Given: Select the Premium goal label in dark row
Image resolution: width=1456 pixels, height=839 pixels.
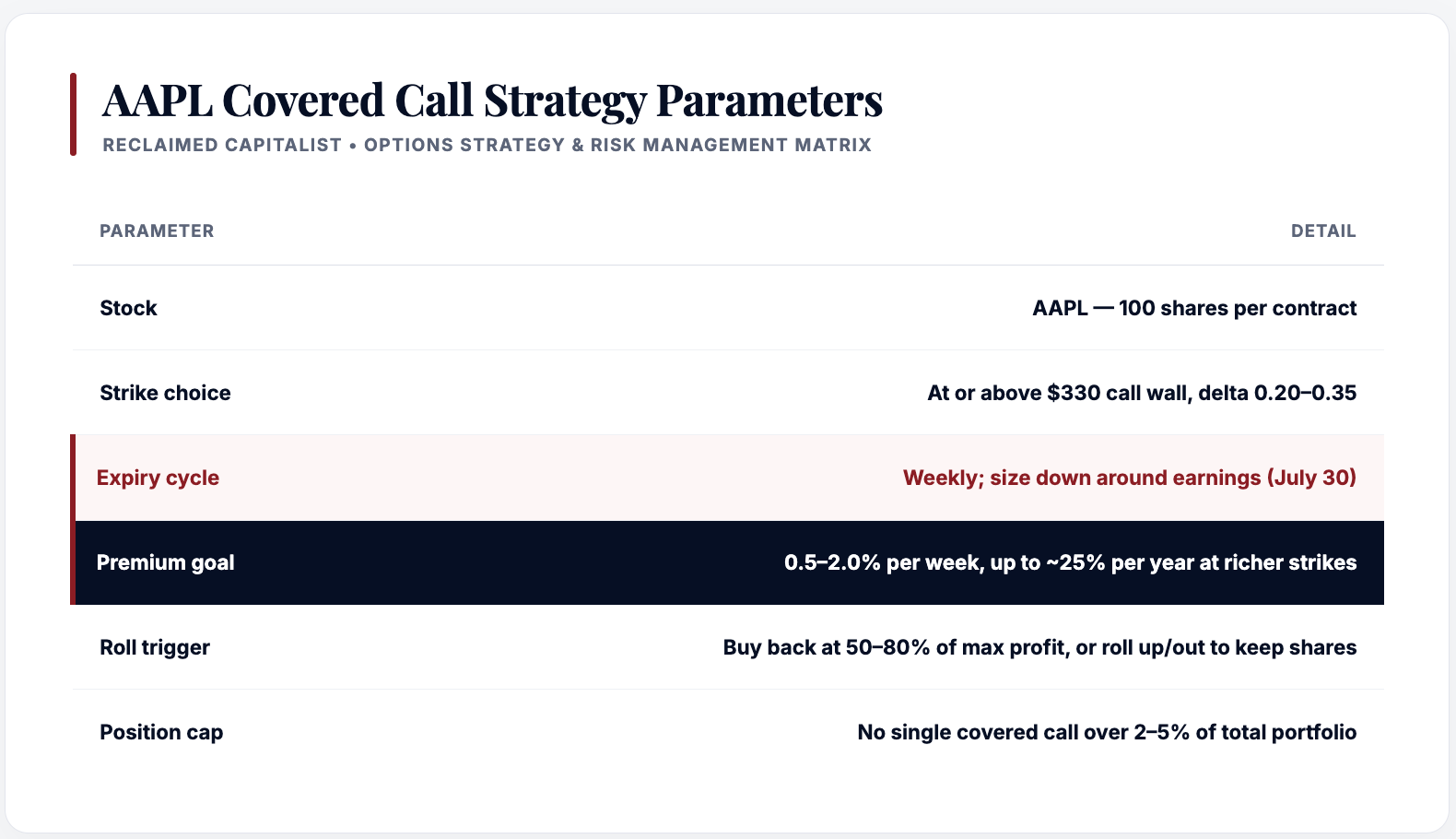Looking at the screenshot, I should 165,562.
